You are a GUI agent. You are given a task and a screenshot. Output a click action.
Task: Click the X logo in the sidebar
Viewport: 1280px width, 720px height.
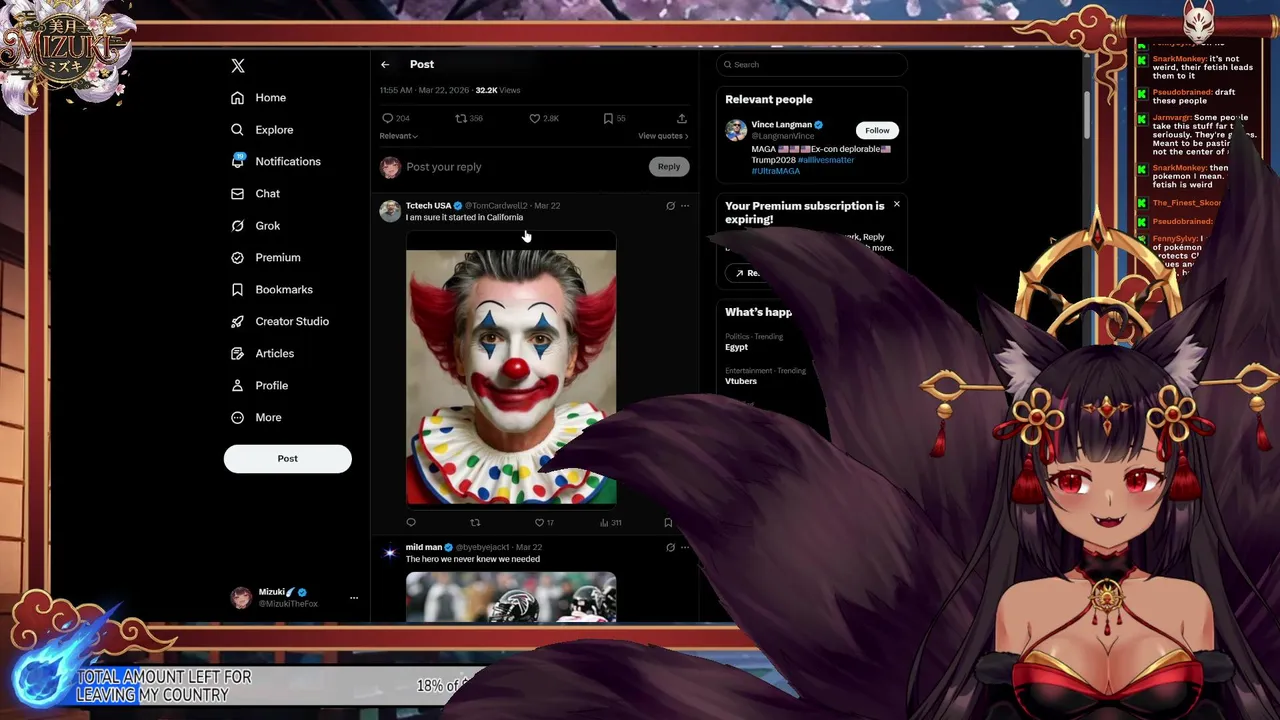(x=238, y=66)
